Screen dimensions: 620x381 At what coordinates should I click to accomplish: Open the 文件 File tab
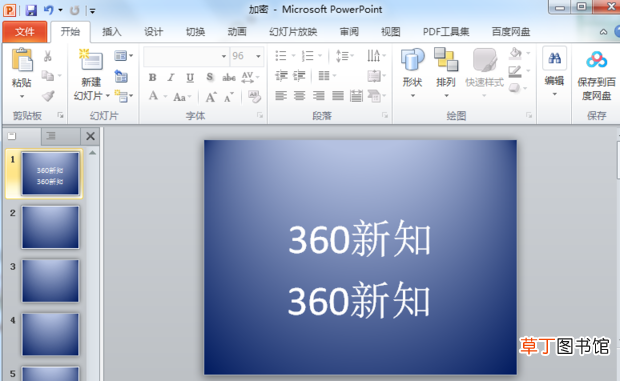pyautogui.click(x=25, y=32)
